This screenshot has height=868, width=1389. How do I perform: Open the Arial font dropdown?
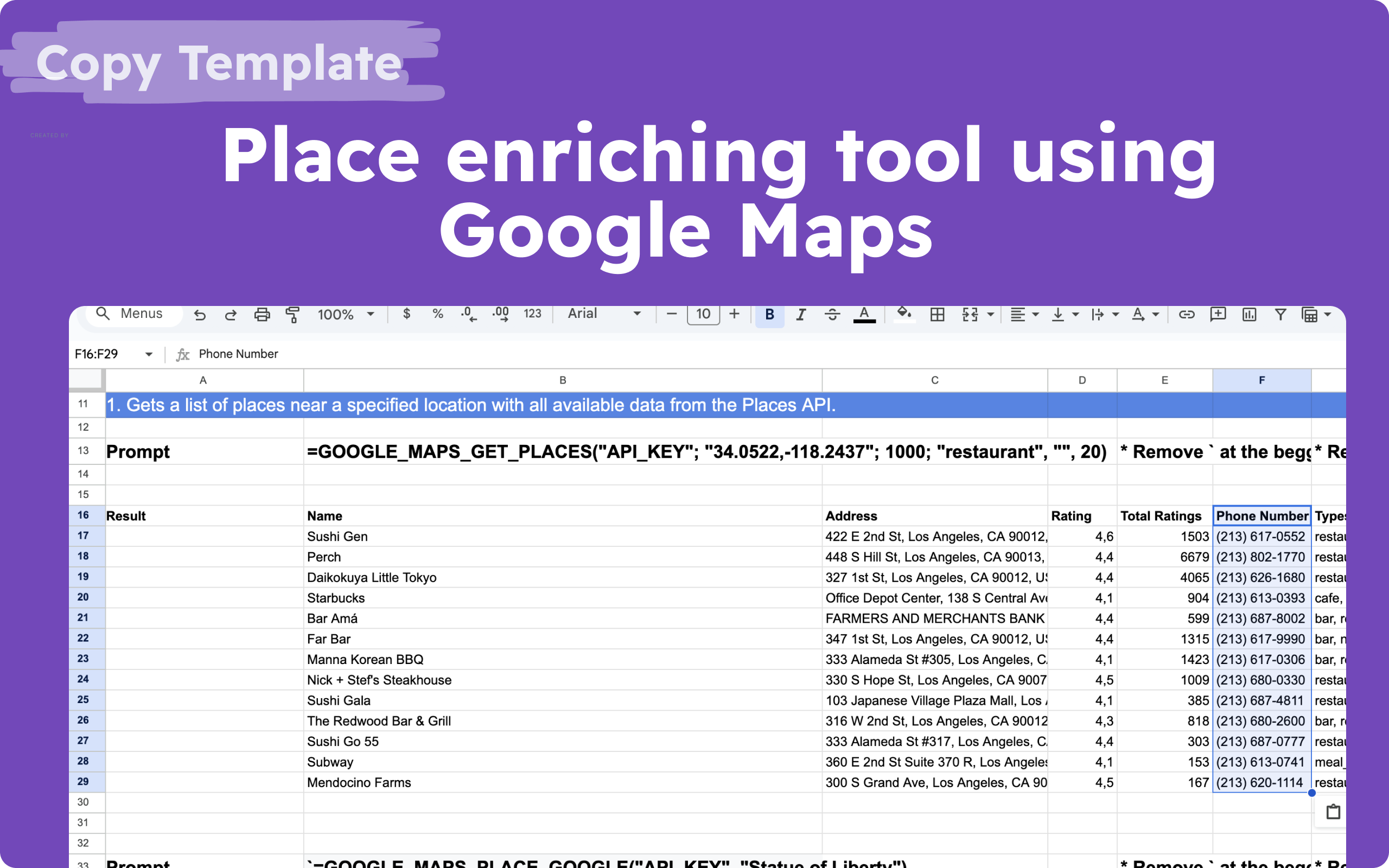604,314
